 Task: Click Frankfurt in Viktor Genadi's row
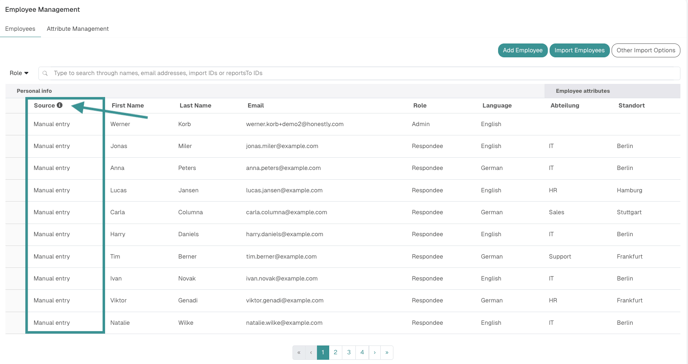(630, 300)
